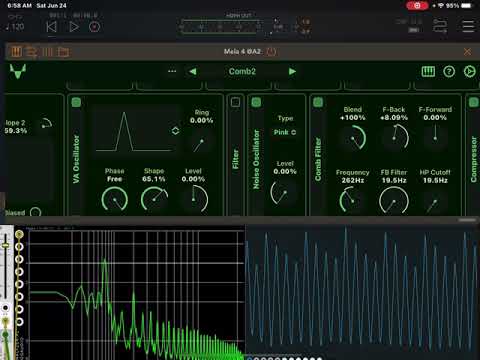The height and width of the screenshot is (360, 480).
Task: Open the orange parameter routing icon
Action: pyautogui.click(x=32, y=52)
